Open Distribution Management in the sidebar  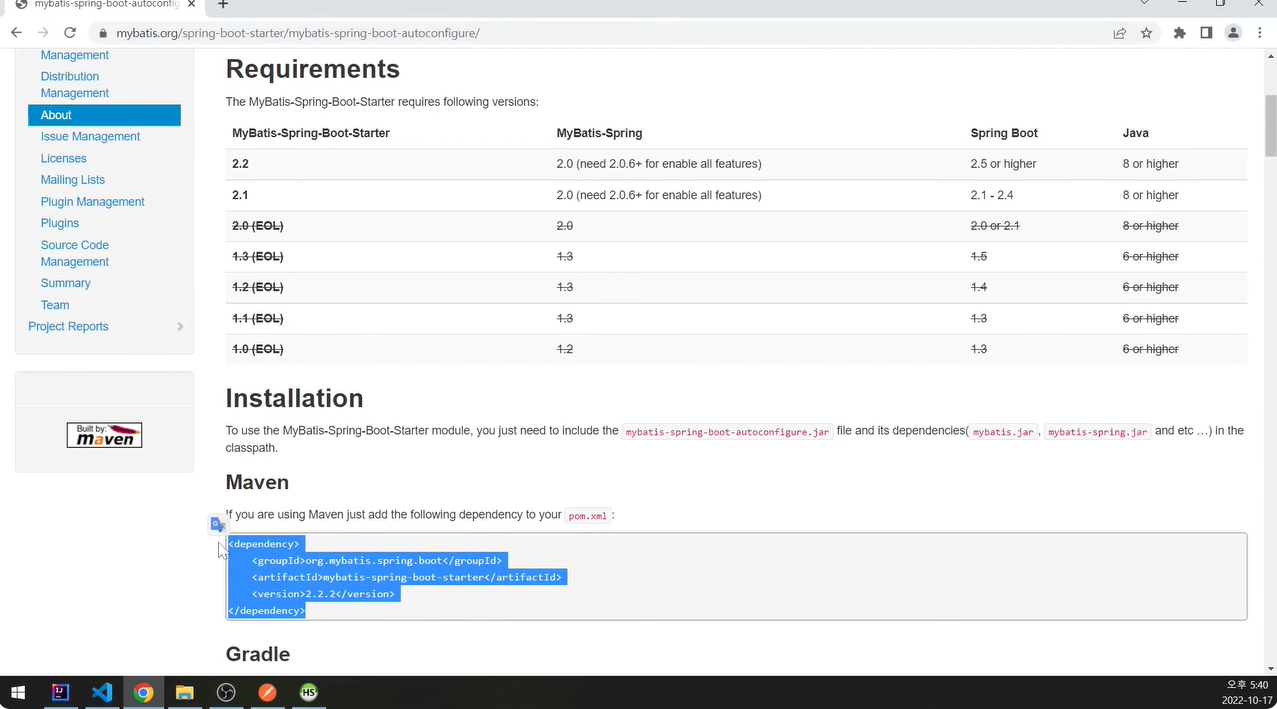(x=75, y=85)
